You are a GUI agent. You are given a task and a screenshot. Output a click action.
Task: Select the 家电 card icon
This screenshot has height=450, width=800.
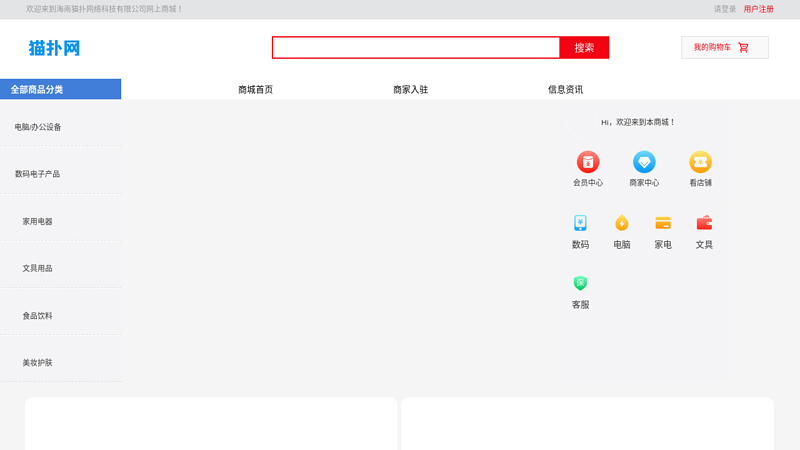pyautogui.click(x=663, y=223)
